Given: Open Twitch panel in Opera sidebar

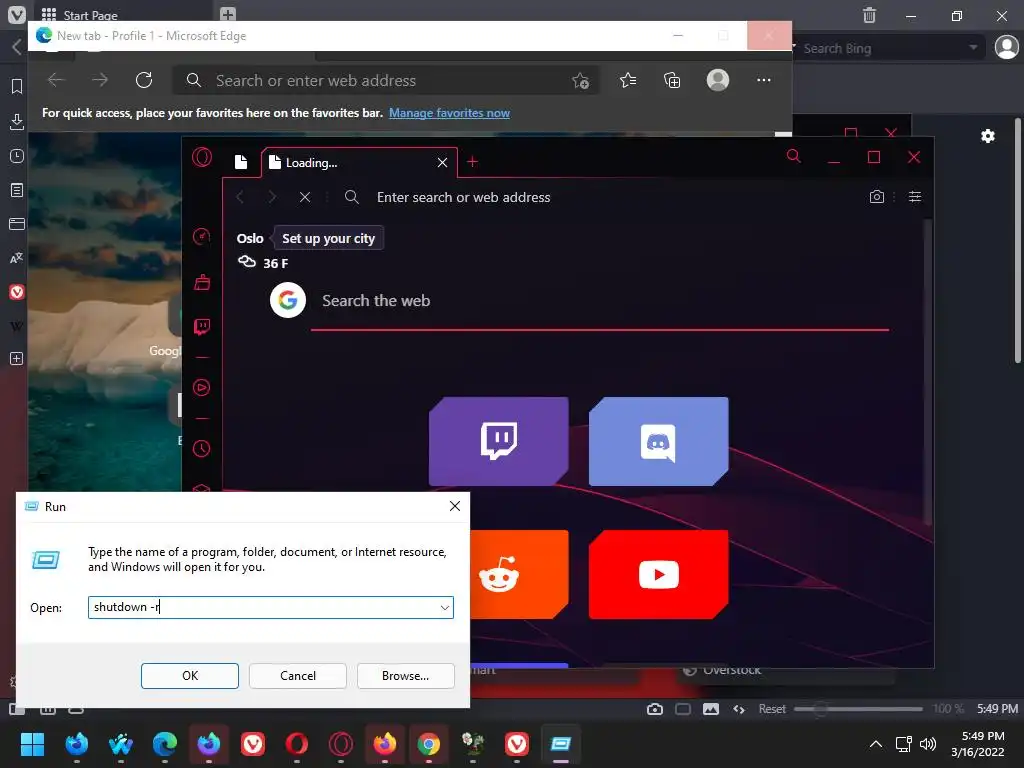Looking at the screenshot, I should tap(202, 327).
